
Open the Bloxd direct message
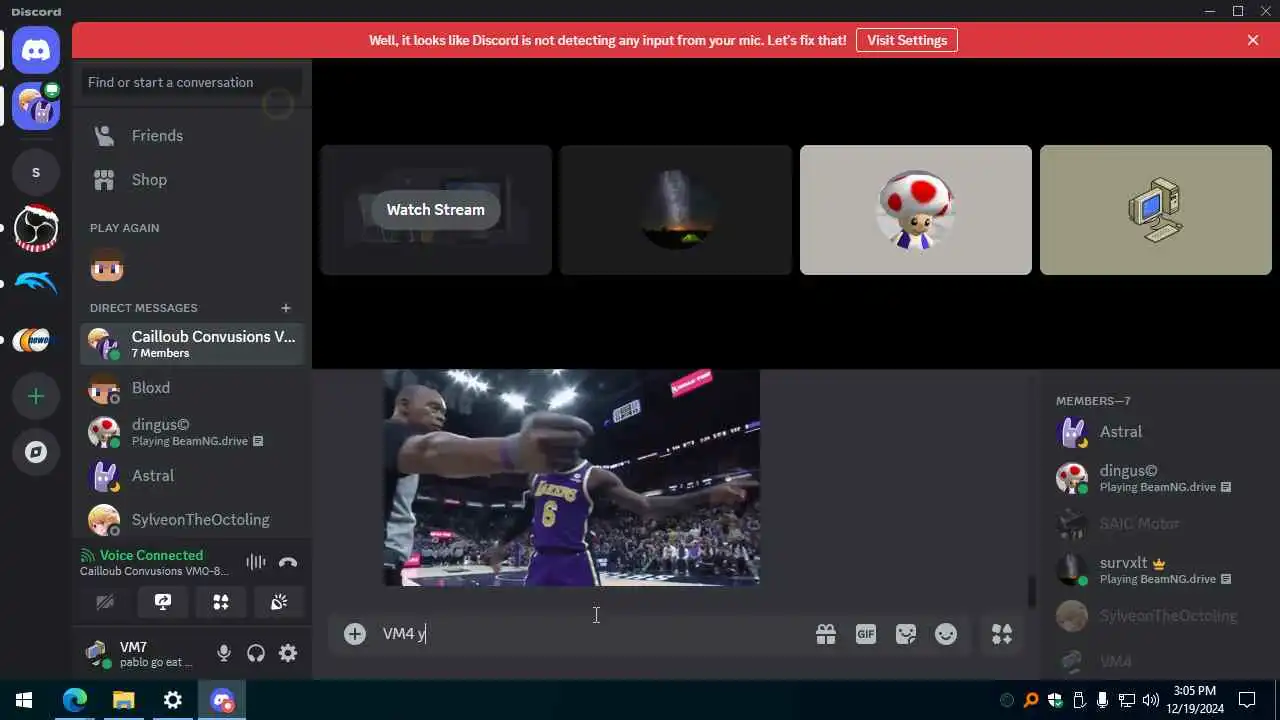[192, 388]
